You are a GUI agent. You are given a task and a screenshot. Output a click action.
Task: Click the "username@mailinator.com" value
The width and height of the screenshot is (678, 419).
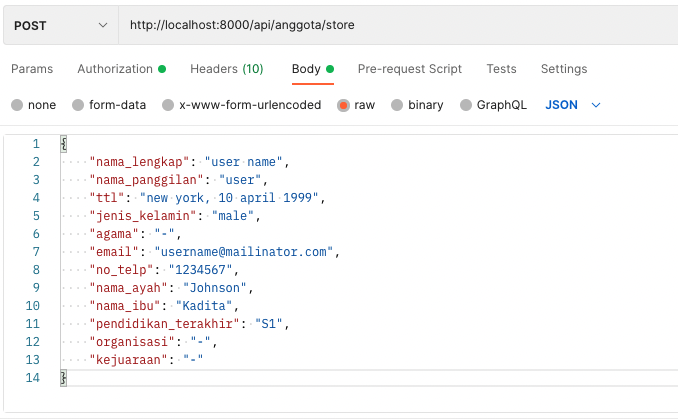(244, 252)
